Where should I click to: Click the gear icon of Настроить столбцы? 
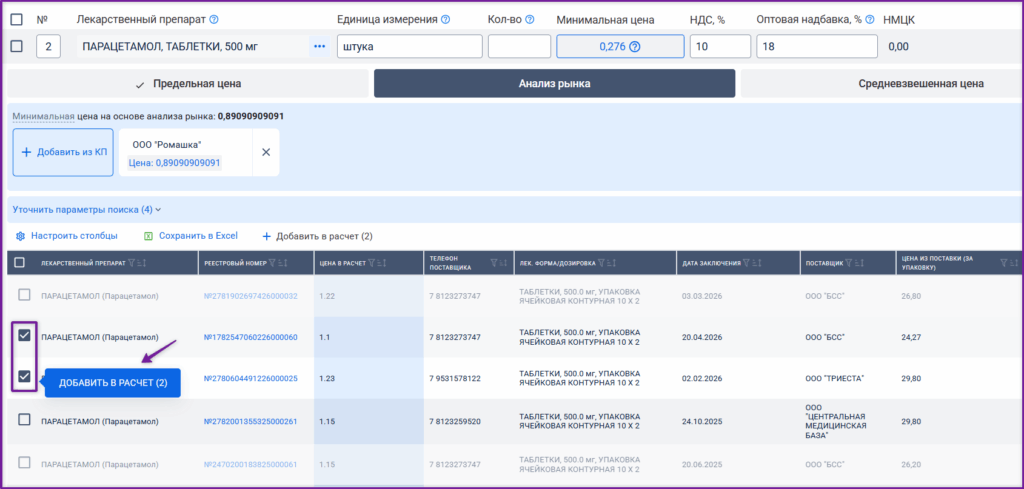20,236
